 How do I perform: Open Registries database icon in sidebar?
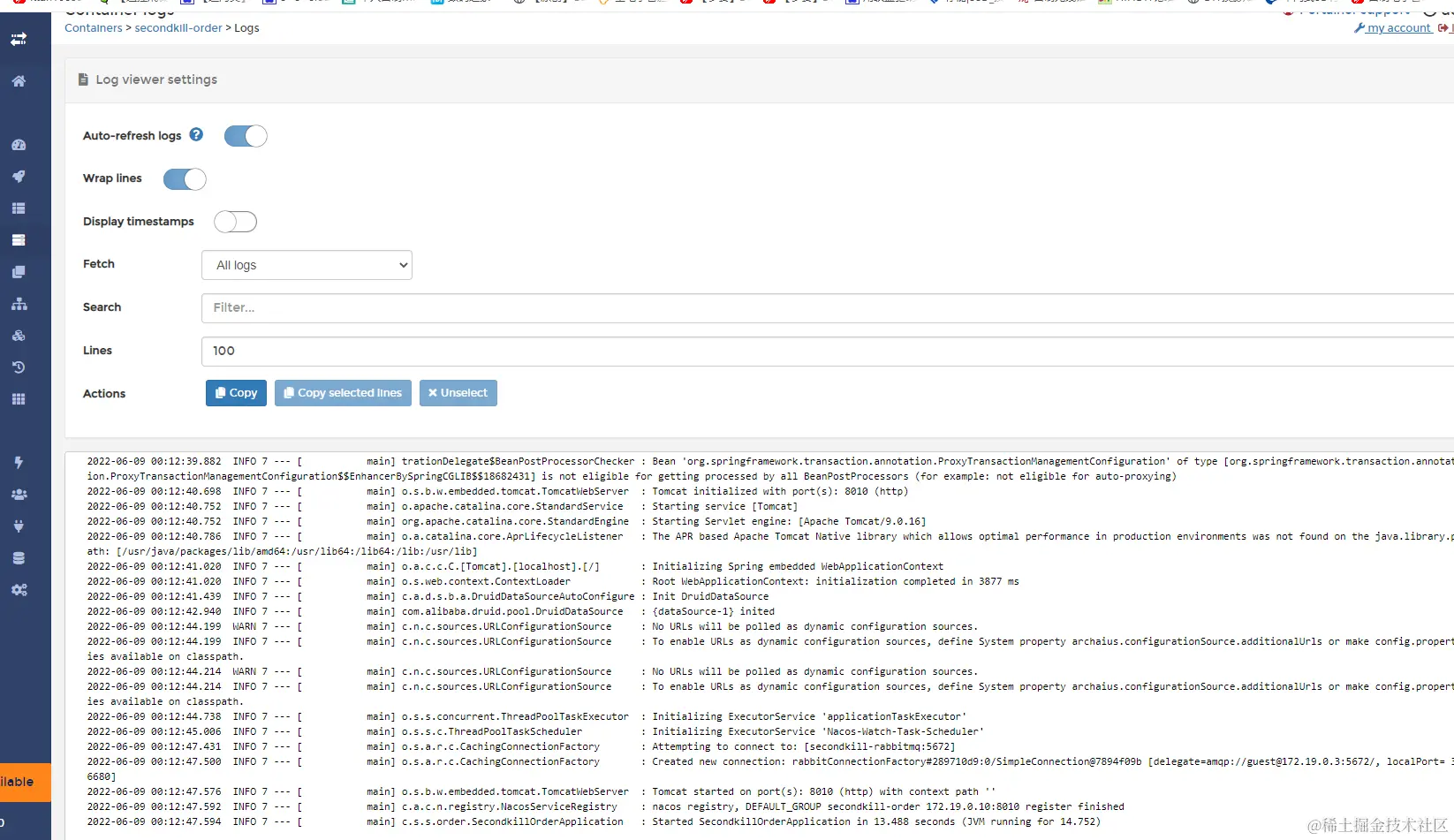(x=19, y=558)
